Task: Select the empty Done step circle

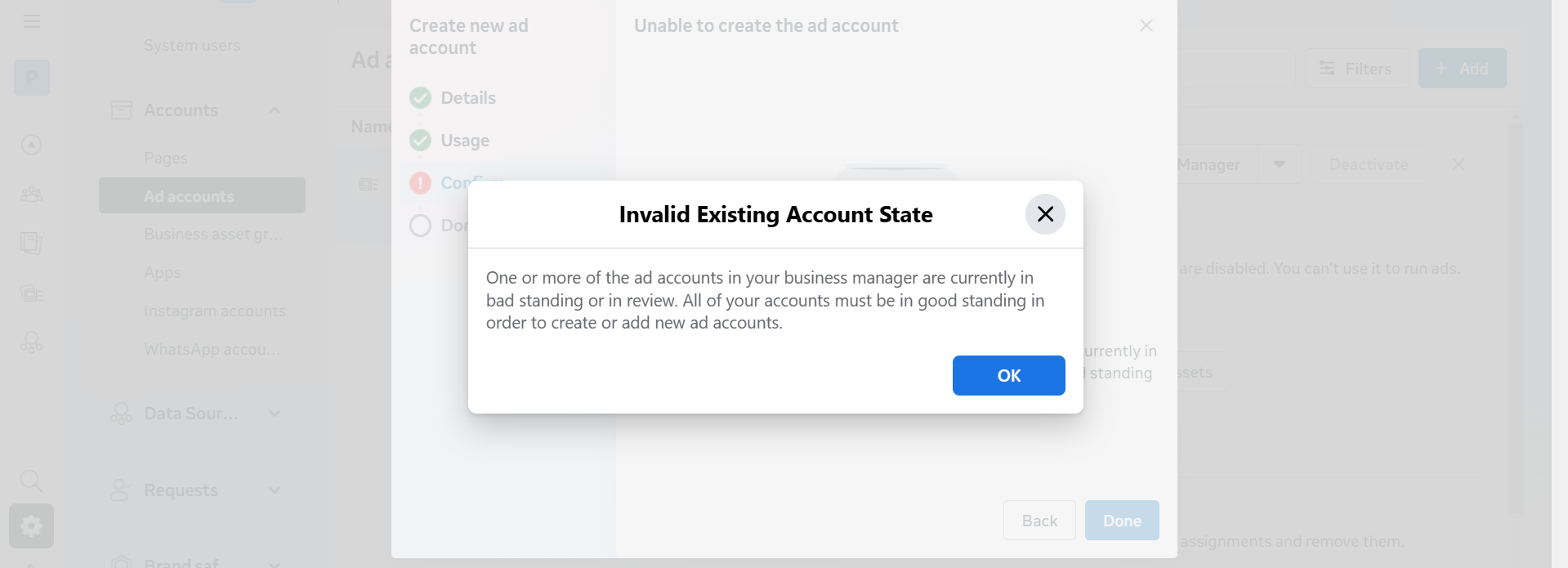Action: [x=420, y=226]
